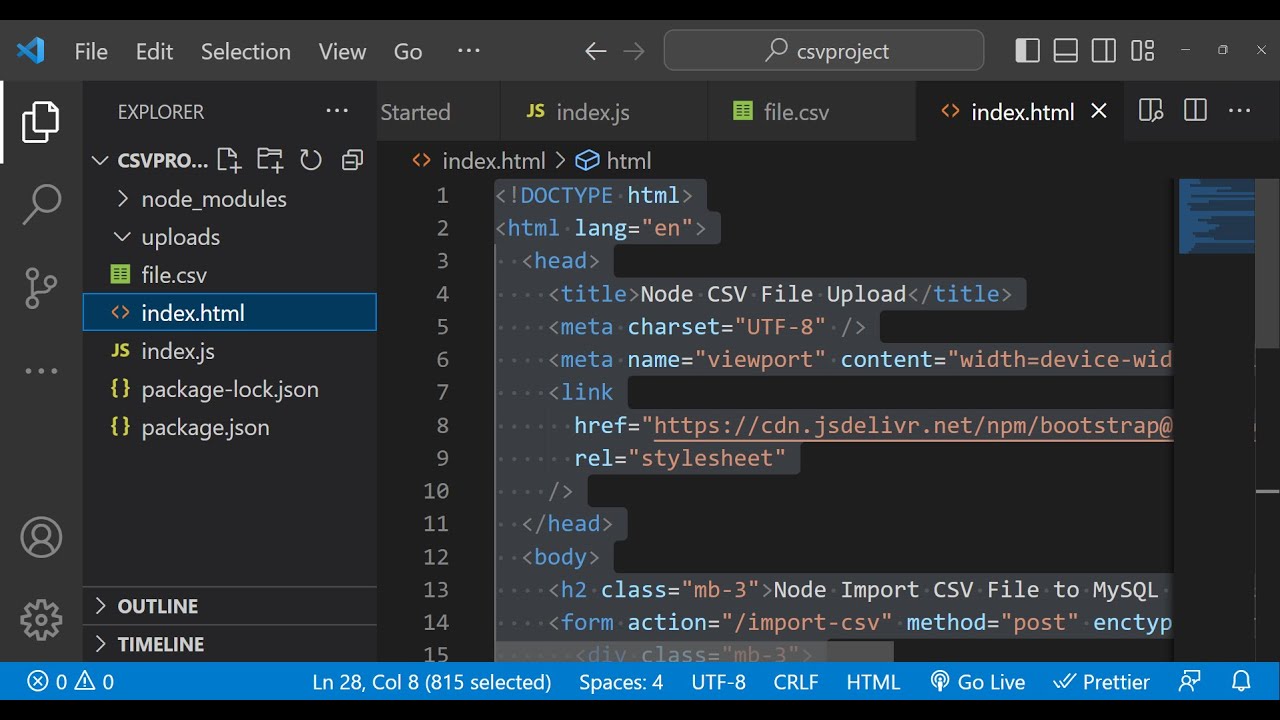This screenshot has width=1280, height=720.
Task: Click the csvproject command center search box
Action: click(824, 51)
